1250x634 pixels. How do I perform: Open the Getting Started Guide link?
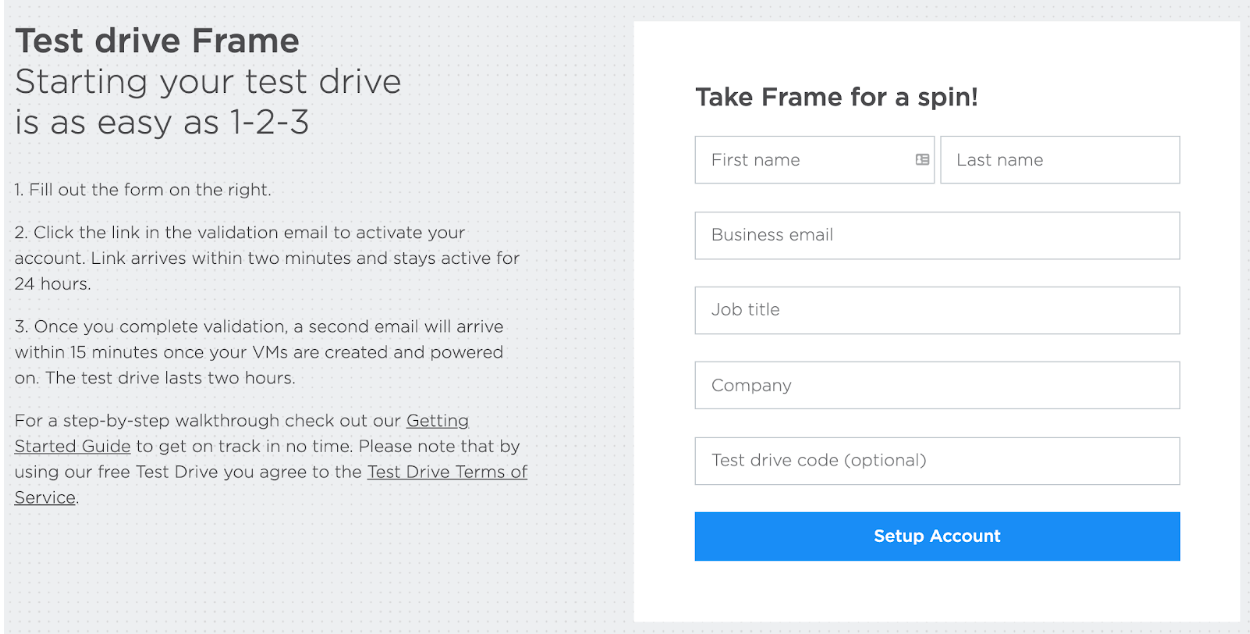click(437, 421)
